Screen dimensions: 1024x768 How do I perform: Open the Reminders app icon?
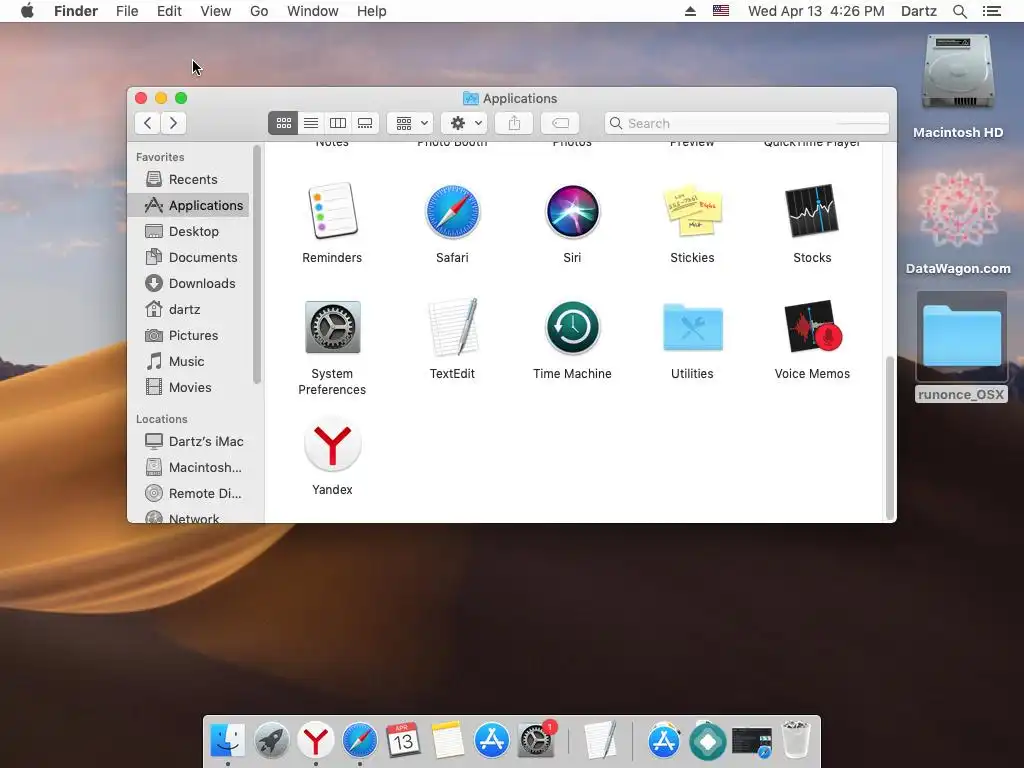point(332,210)
